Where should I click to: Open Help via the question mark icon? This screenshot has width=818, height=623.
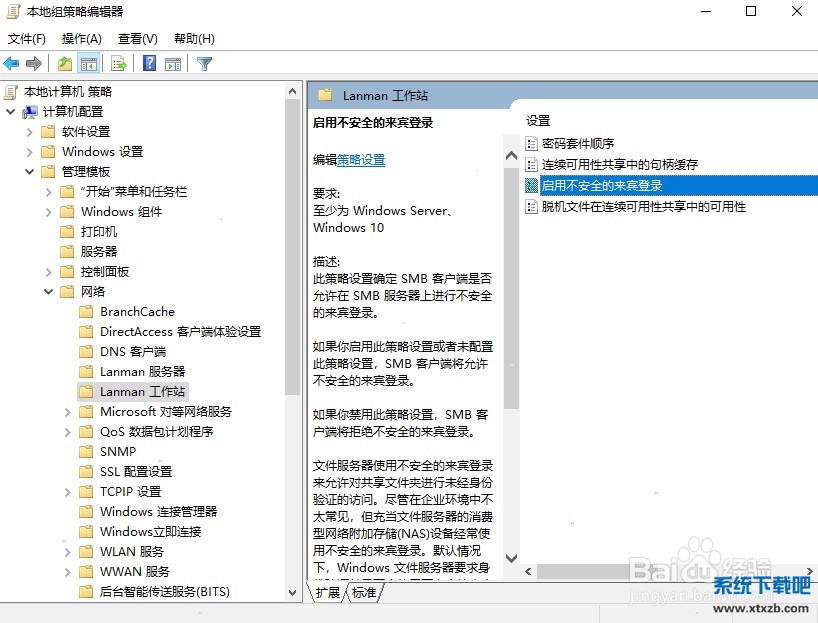(149, 64)
